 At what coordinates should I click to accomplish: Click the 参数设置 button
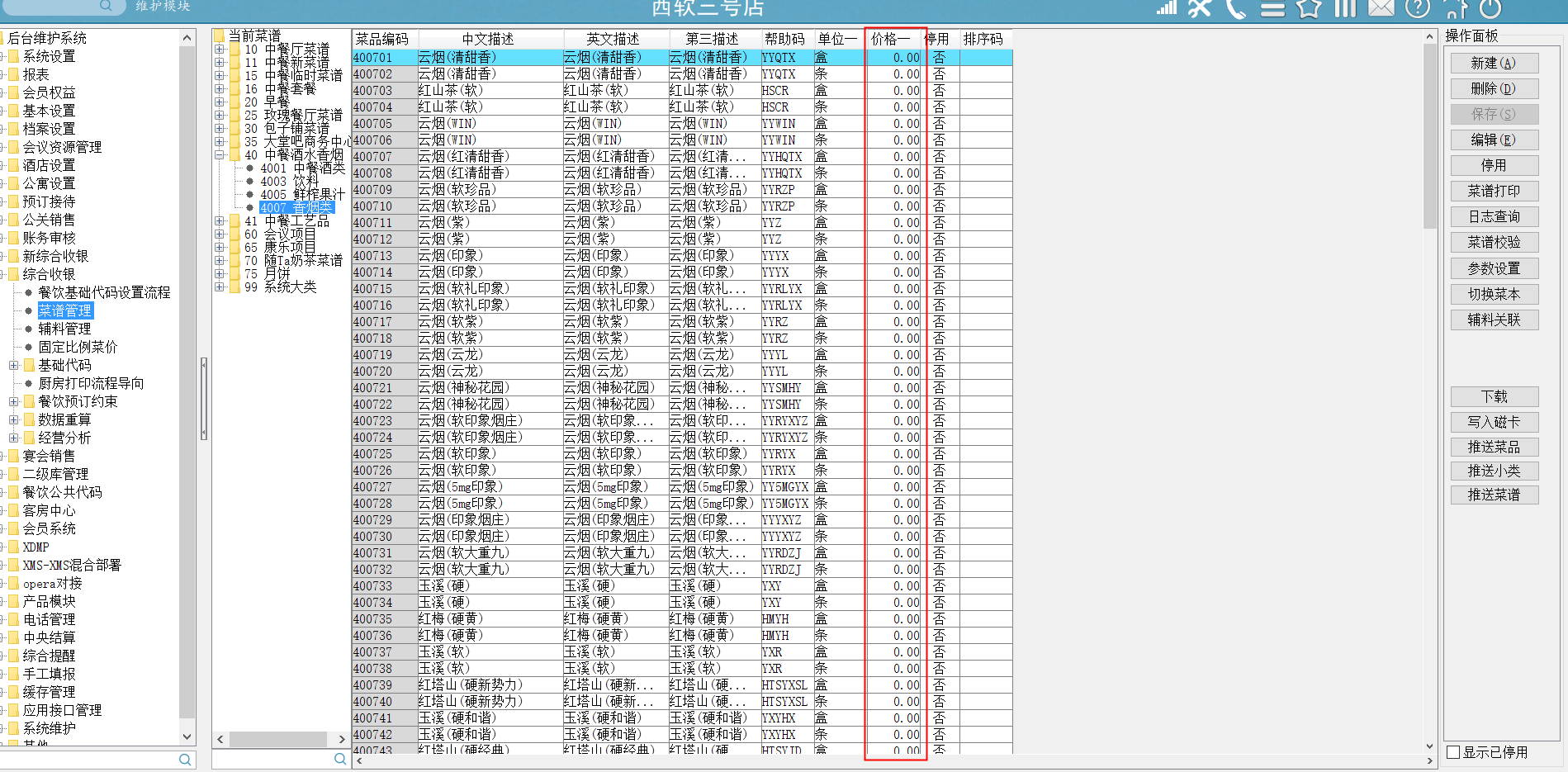[1494, 269]
